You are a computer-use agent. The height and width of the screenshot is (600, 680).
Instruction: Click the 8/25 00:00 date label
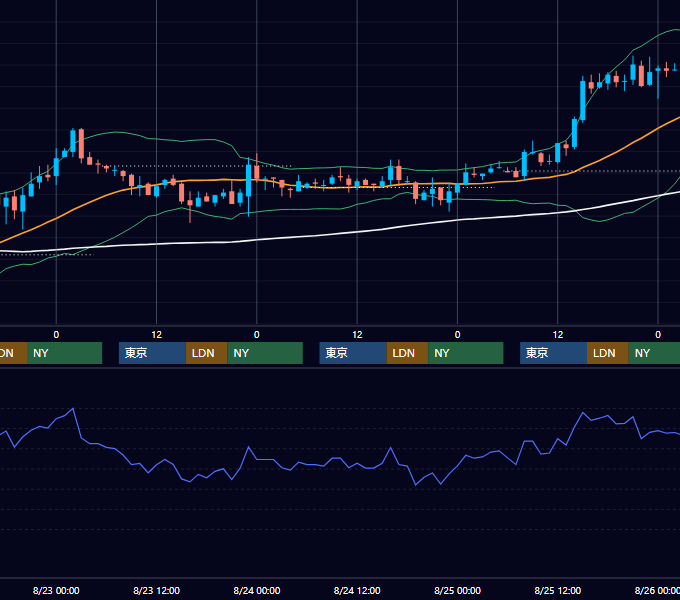[x=458, y=590]
